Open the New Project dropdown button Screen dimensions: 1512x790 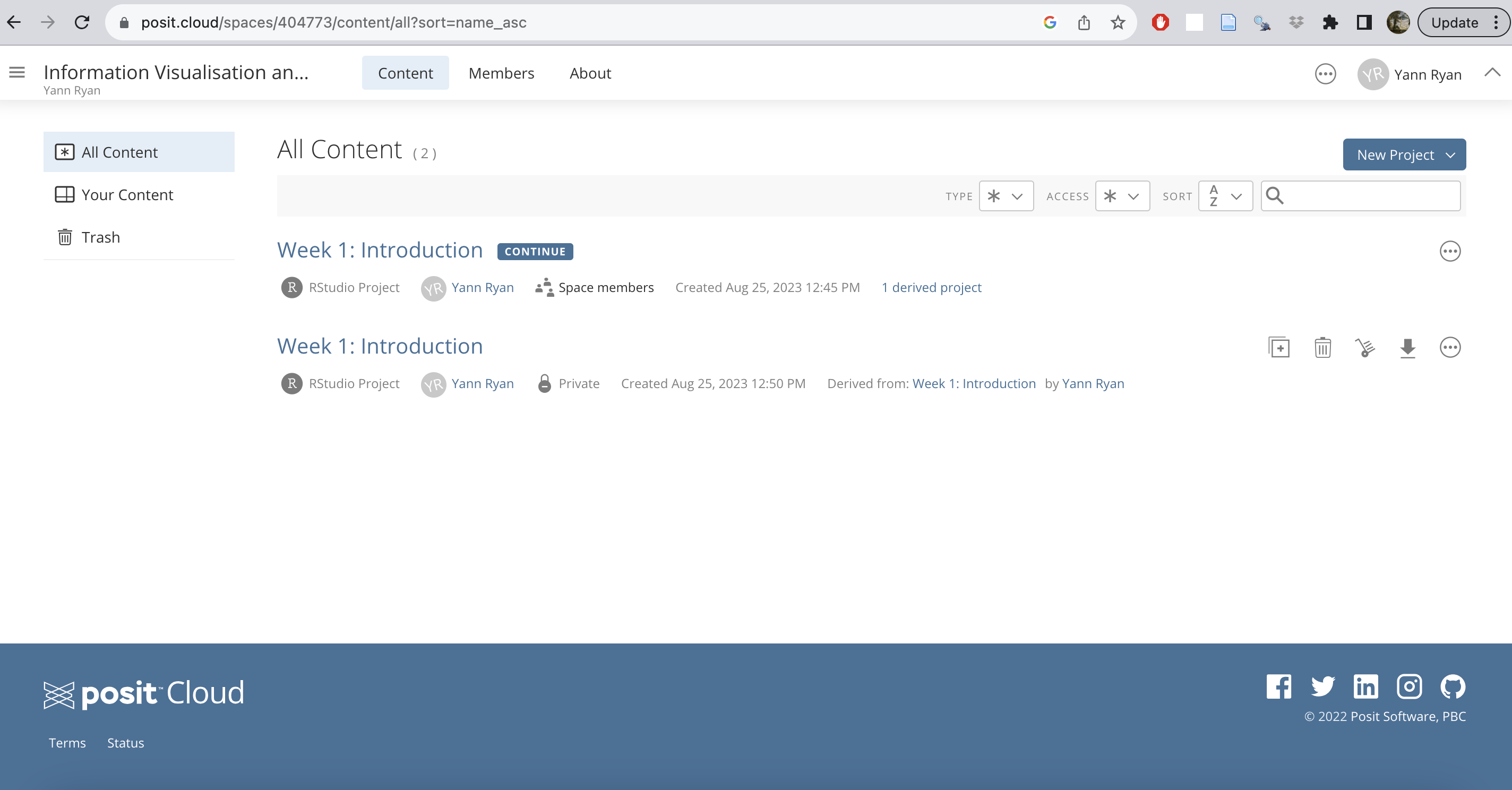pos(1404,155)
